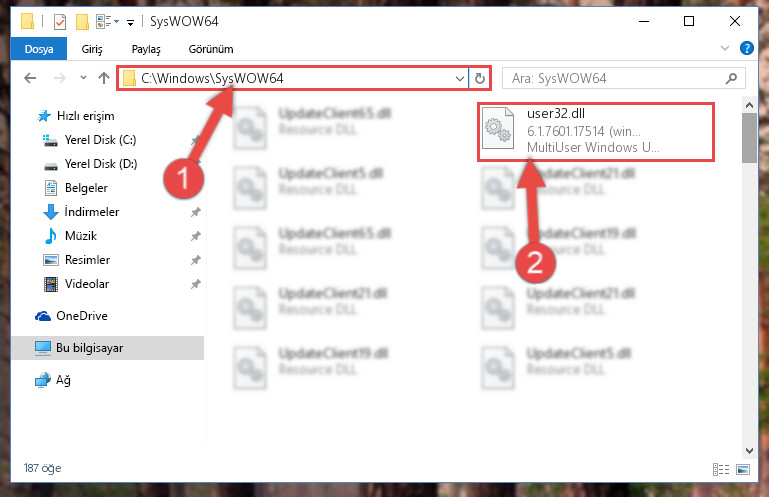
Task: Switch to details view layout icon
Action: pos(720,469)
